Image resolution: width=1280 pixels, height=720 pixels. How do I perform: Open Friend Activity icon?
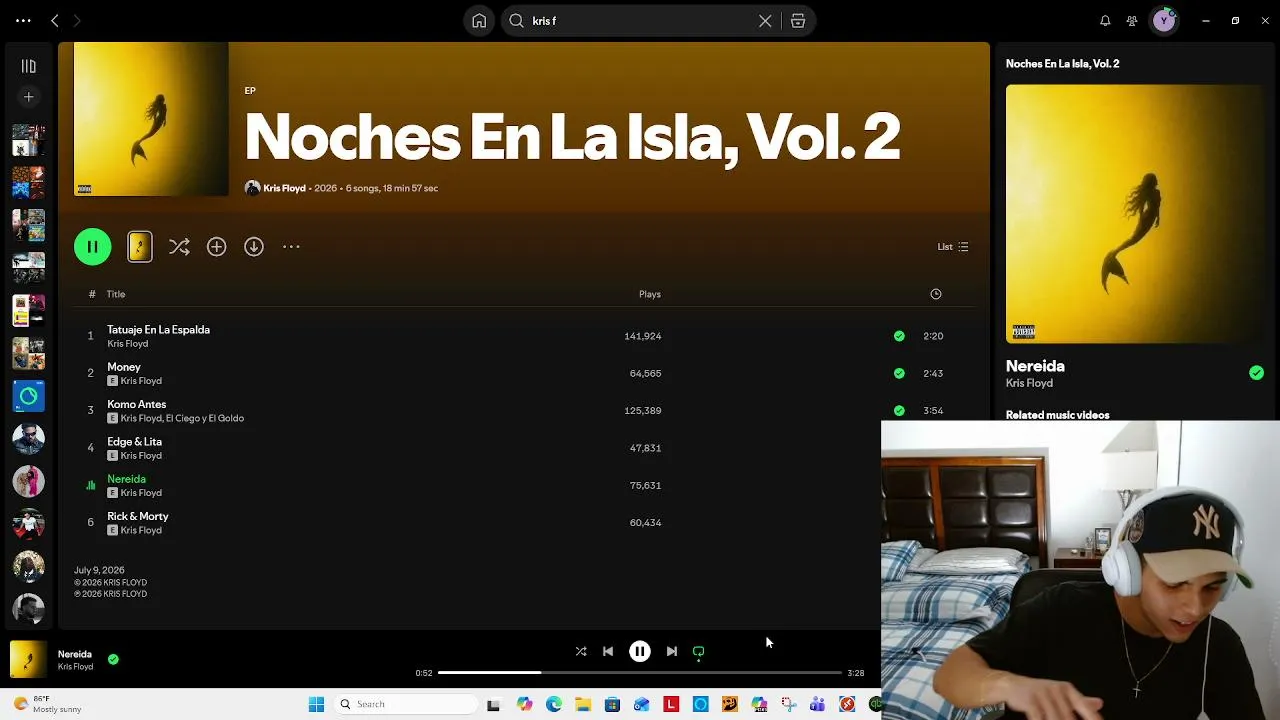tap(1132, 21)
